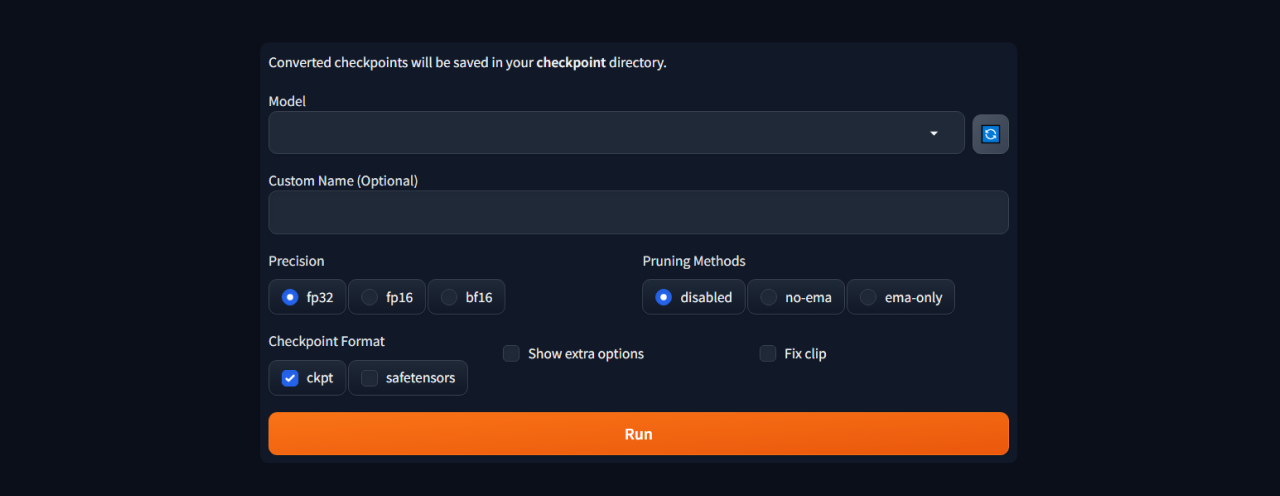Click the Model dropdown arrow

[934, 133]
